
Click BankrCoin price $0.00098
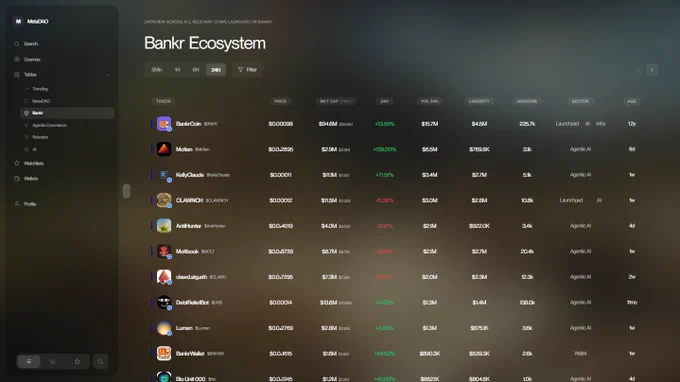pos(281,124)
